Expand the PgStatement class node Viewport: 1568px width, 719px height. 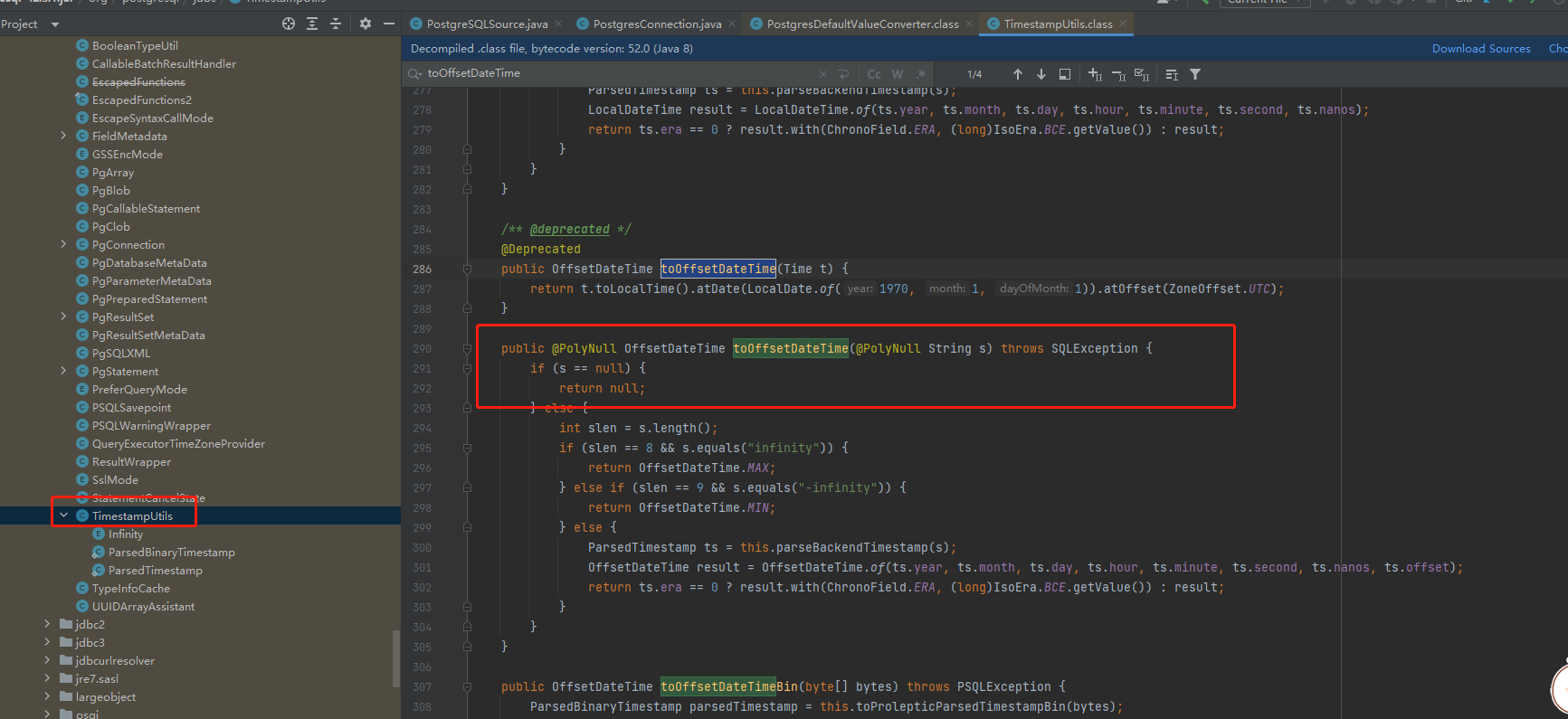pos(63,371)
